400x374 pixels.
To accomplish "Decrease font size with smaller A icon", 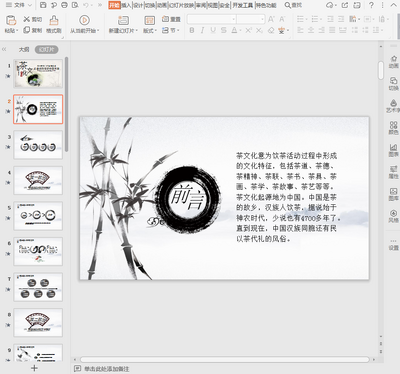I will [x=282, y=19].
